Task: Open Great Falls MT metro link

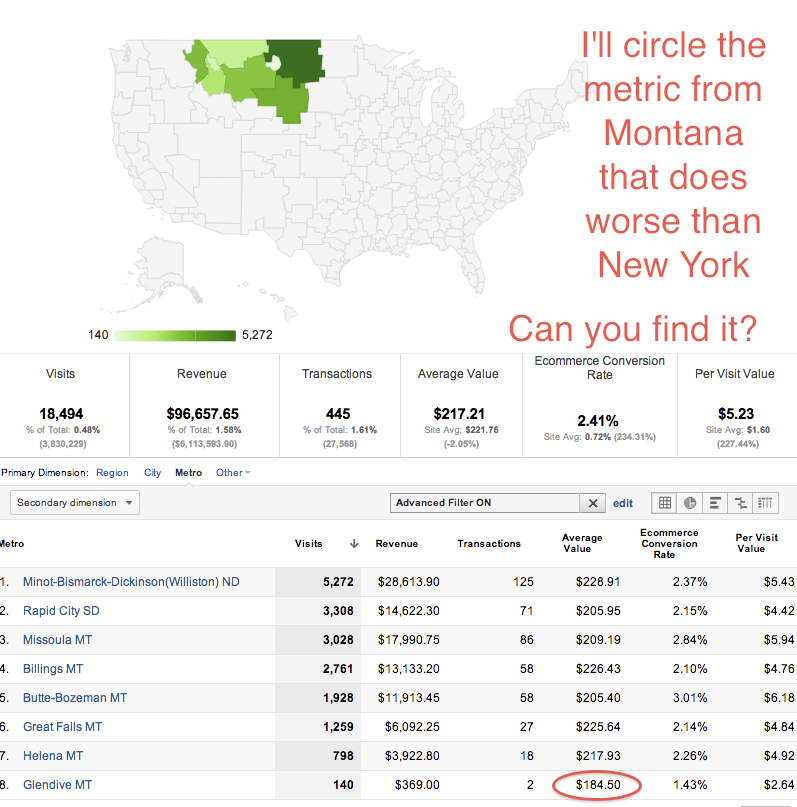Action: click(x=63, y=727)
